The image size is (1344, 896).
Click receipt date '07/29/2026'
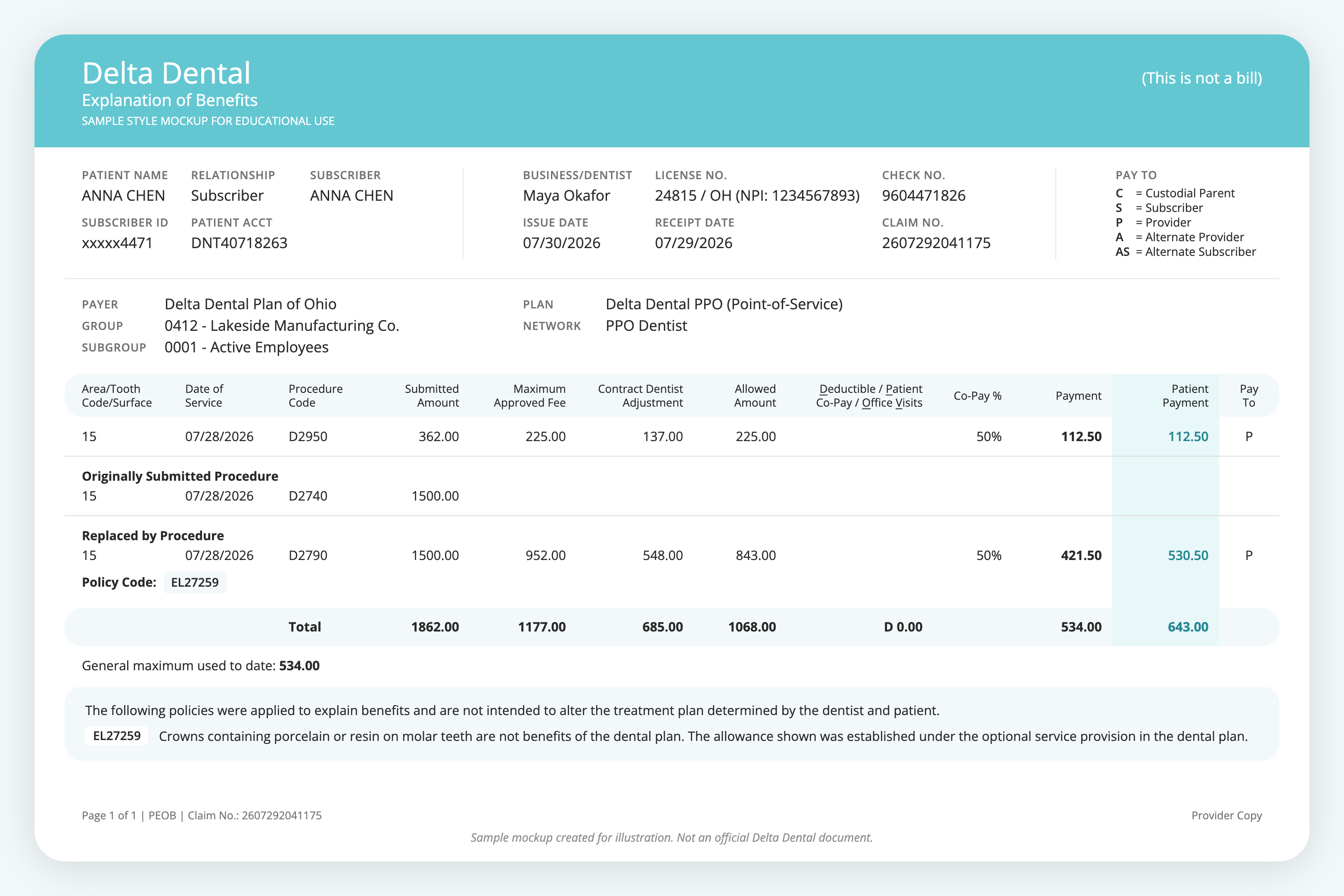pyautogui.click(x=694, y=243)
